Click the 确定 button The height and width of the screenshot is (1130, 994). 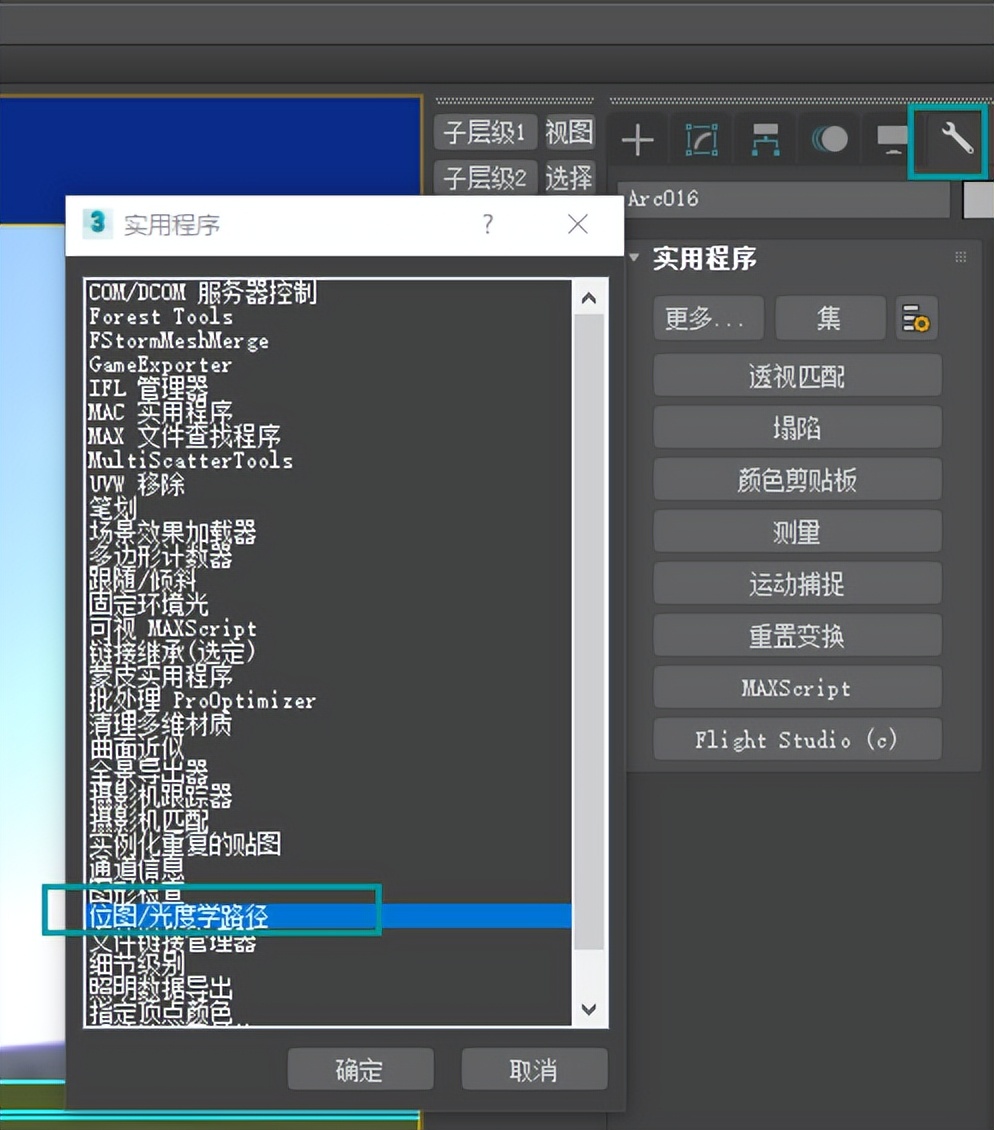(x=360, y=1069)
